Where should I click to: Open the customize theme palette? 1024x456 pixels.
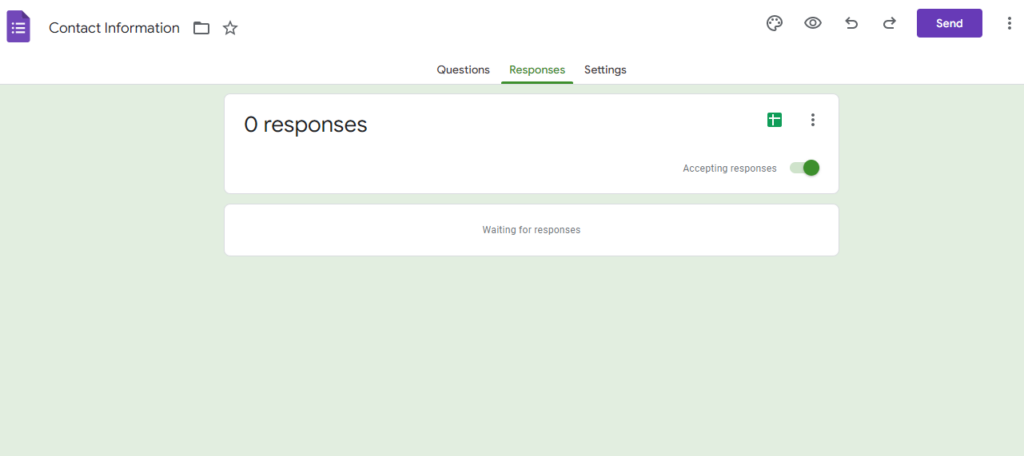coord(774,24)
